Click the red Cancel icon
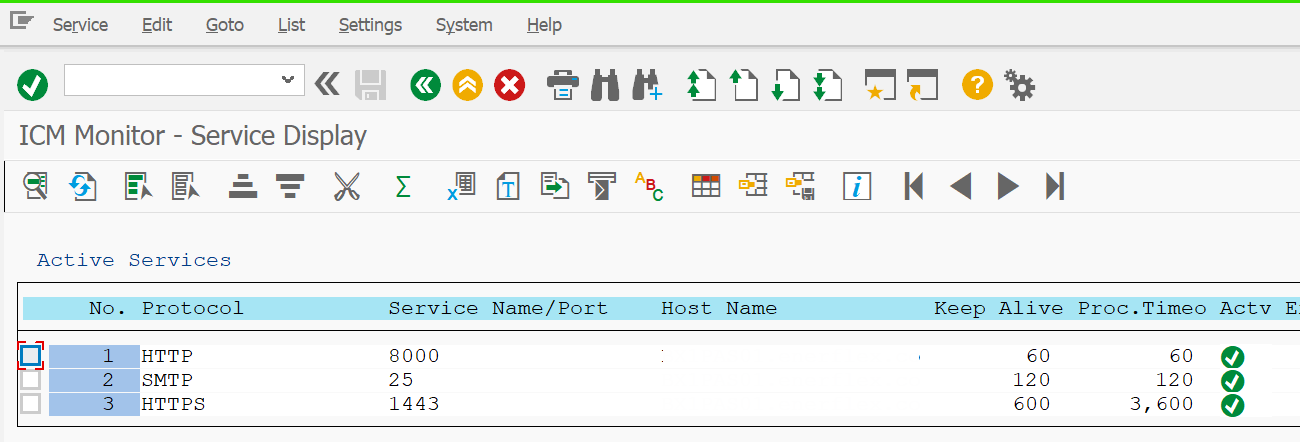Image resolution: width=1300 pixels, height=442 pixels. point(510,85)
